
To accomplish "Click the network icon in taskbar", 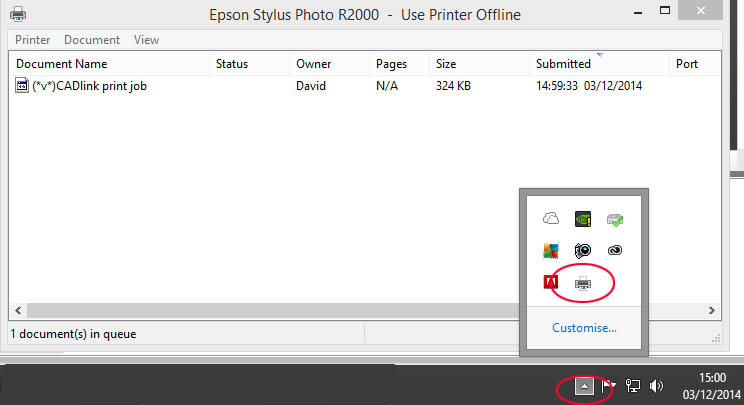I will tap(632, 386).
